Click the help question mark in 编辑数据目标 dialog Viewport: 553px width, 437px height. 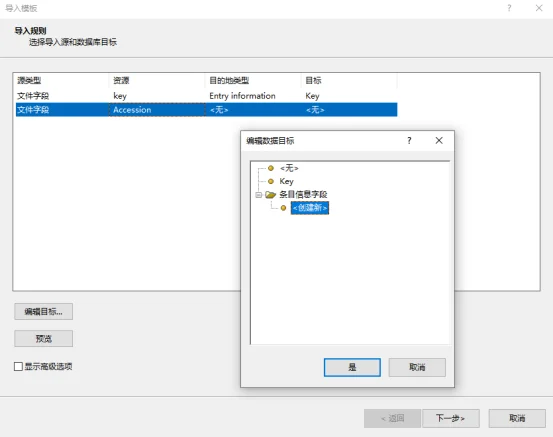click(x=409, y=140)
